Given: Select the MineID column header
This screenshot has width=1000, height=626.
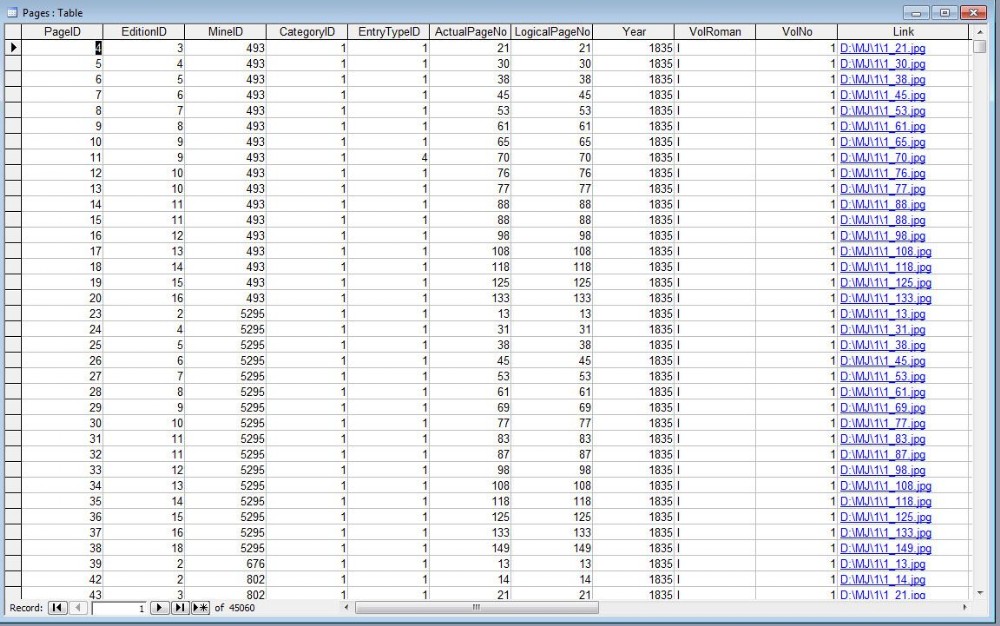Looking at the screenshot, I should pyautogui.click(x=226, y=32).
